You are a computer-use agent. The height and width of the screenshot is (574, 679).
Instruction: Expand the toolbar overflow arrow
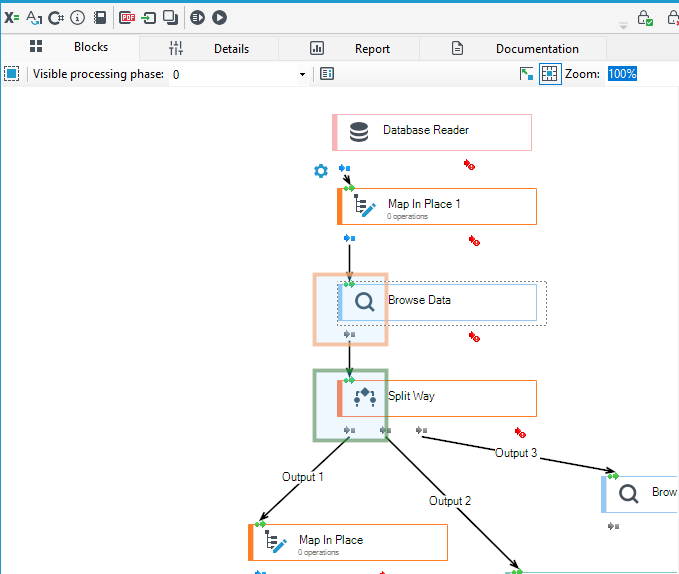[x=624, y=26]
